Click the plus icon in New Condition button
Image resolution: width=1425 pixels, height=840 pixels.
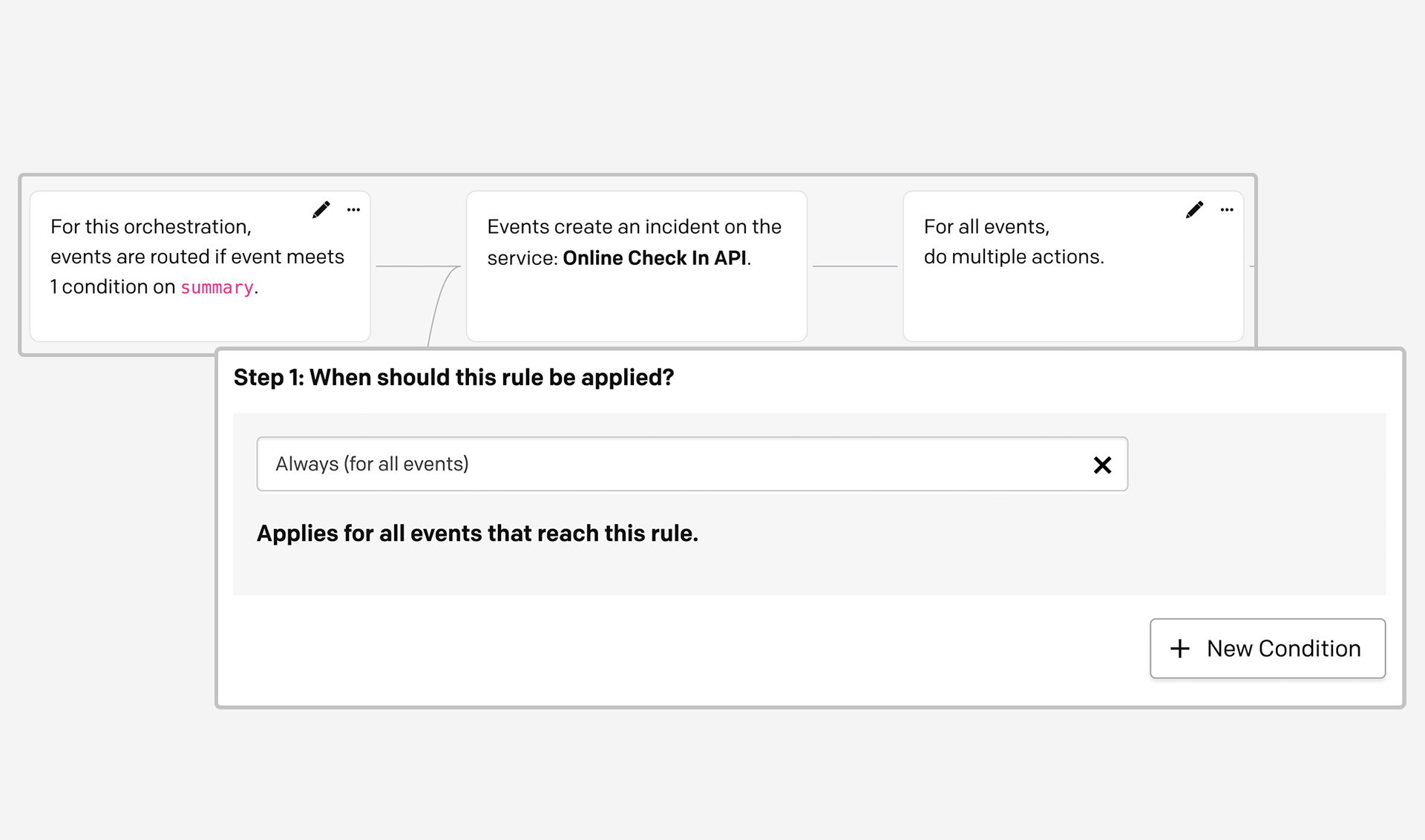coord(1179,649)
